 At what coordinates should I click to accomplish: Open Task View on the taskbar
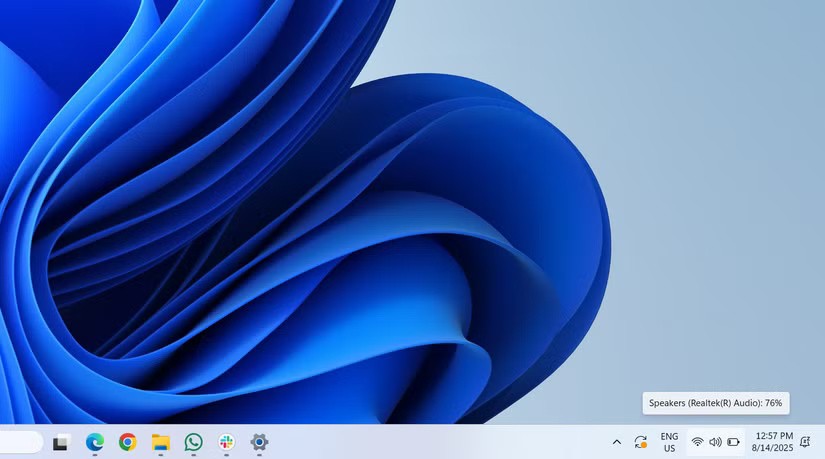point(61,442)
